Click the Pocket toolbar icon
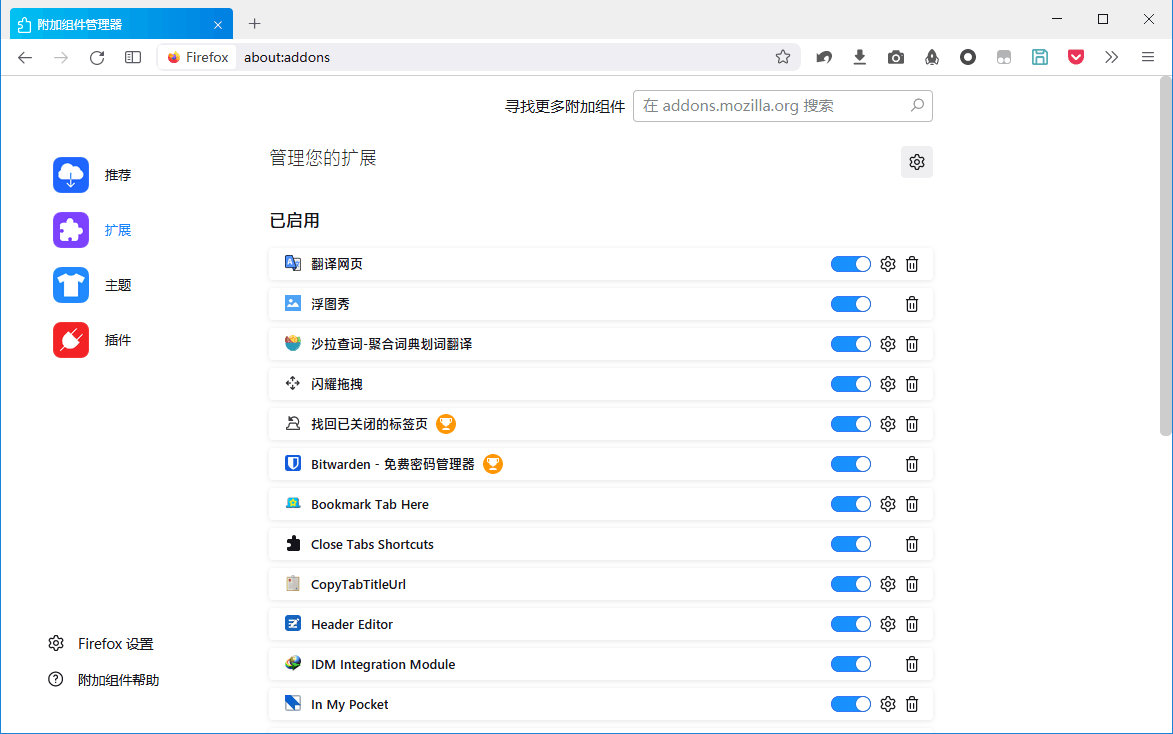The height and width of the screenshot is (734, 1173). click(x=1076, y=57)
